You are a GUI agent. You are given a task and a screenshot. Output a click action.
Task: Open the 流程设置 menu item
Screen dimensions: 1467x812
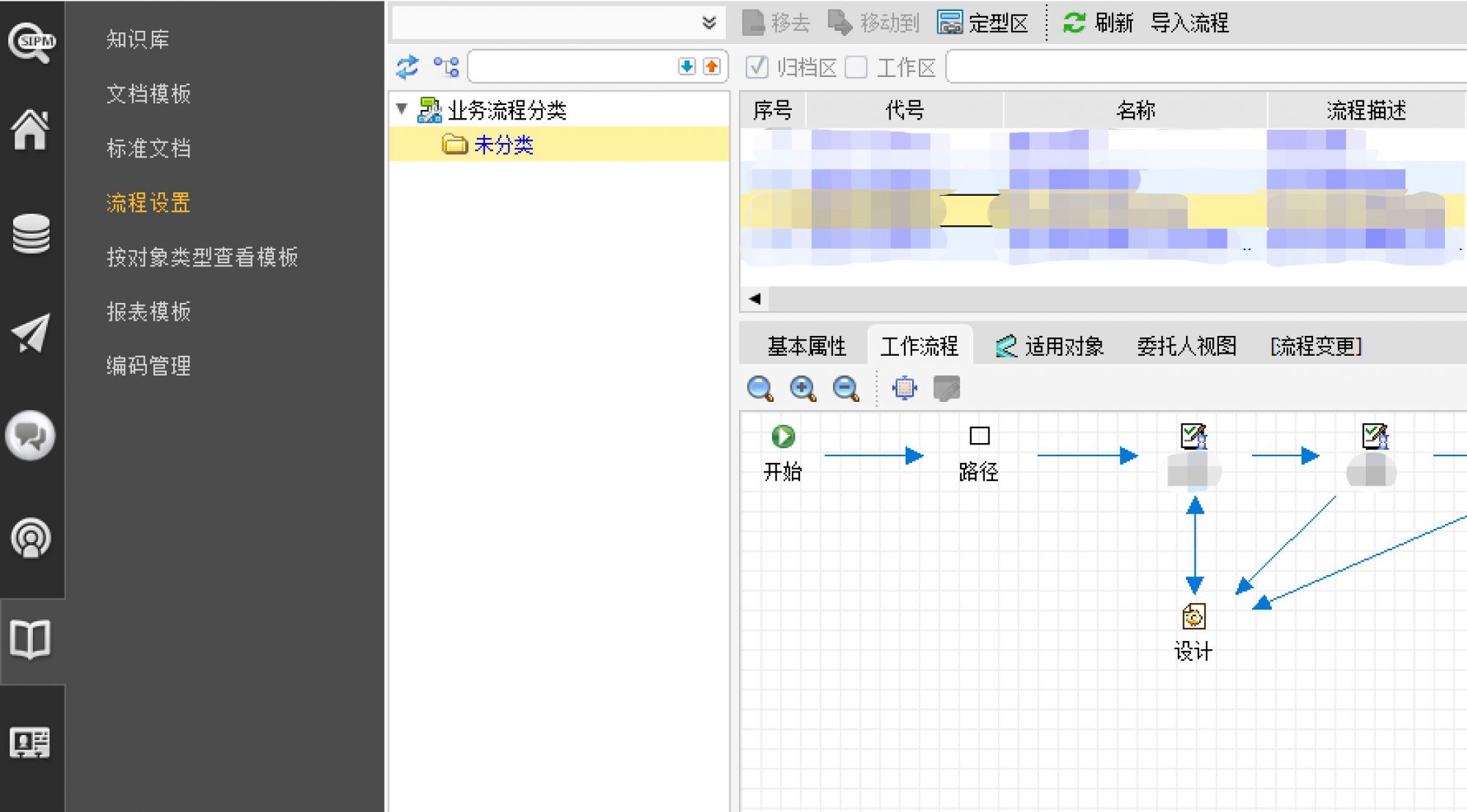click(x=149, y=202)
